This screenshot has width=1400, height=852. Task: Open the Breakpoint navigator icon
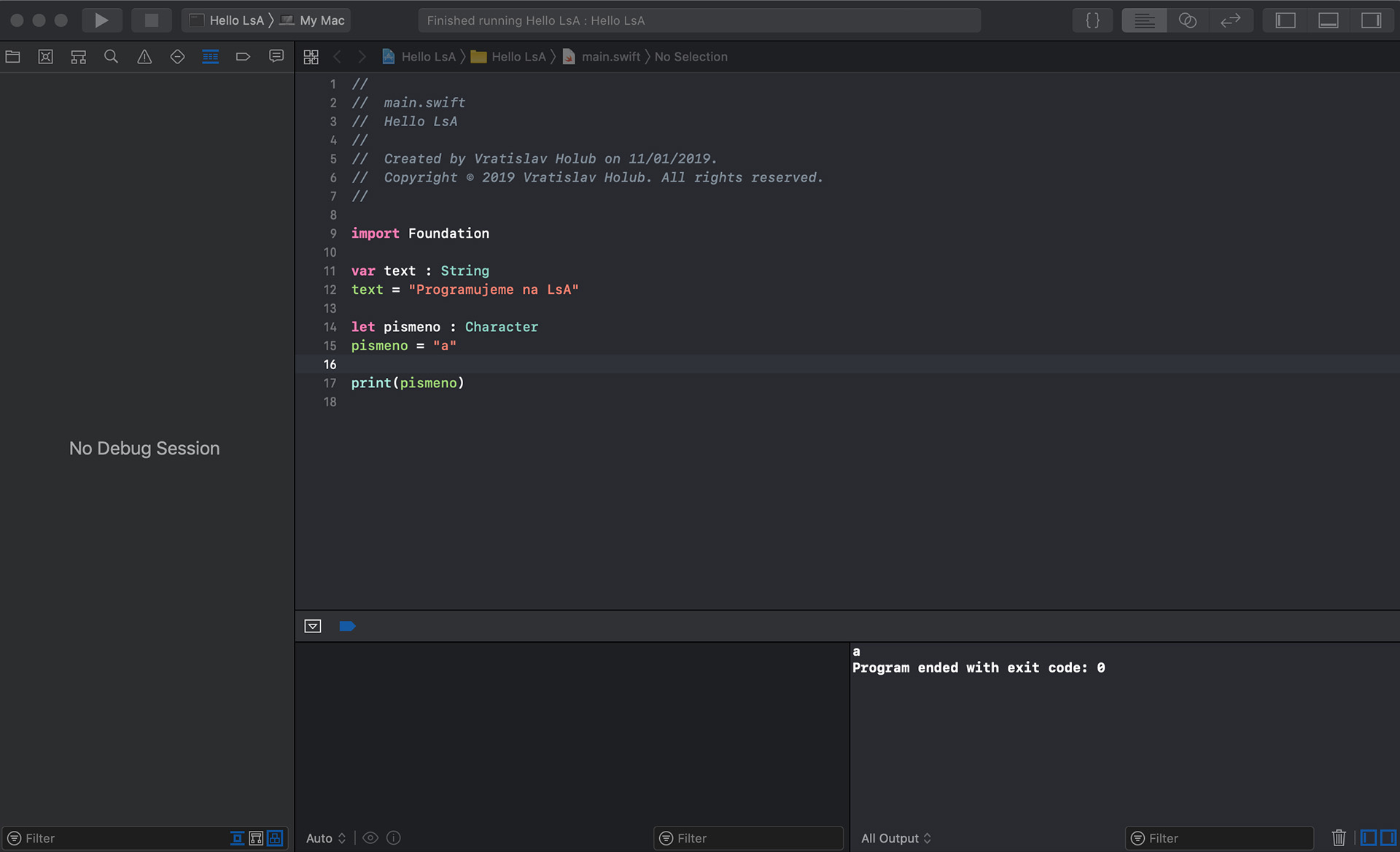pyautogui.click(x=243, y=57)
